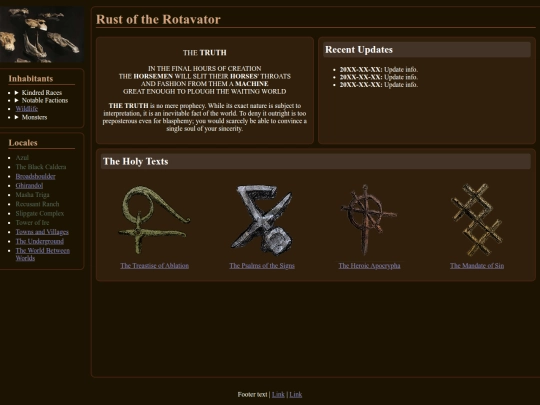Viewport: 540px width, 405px height.
Task: Open The Treatise of Ablation text link
Action: [x=154, y=266]
